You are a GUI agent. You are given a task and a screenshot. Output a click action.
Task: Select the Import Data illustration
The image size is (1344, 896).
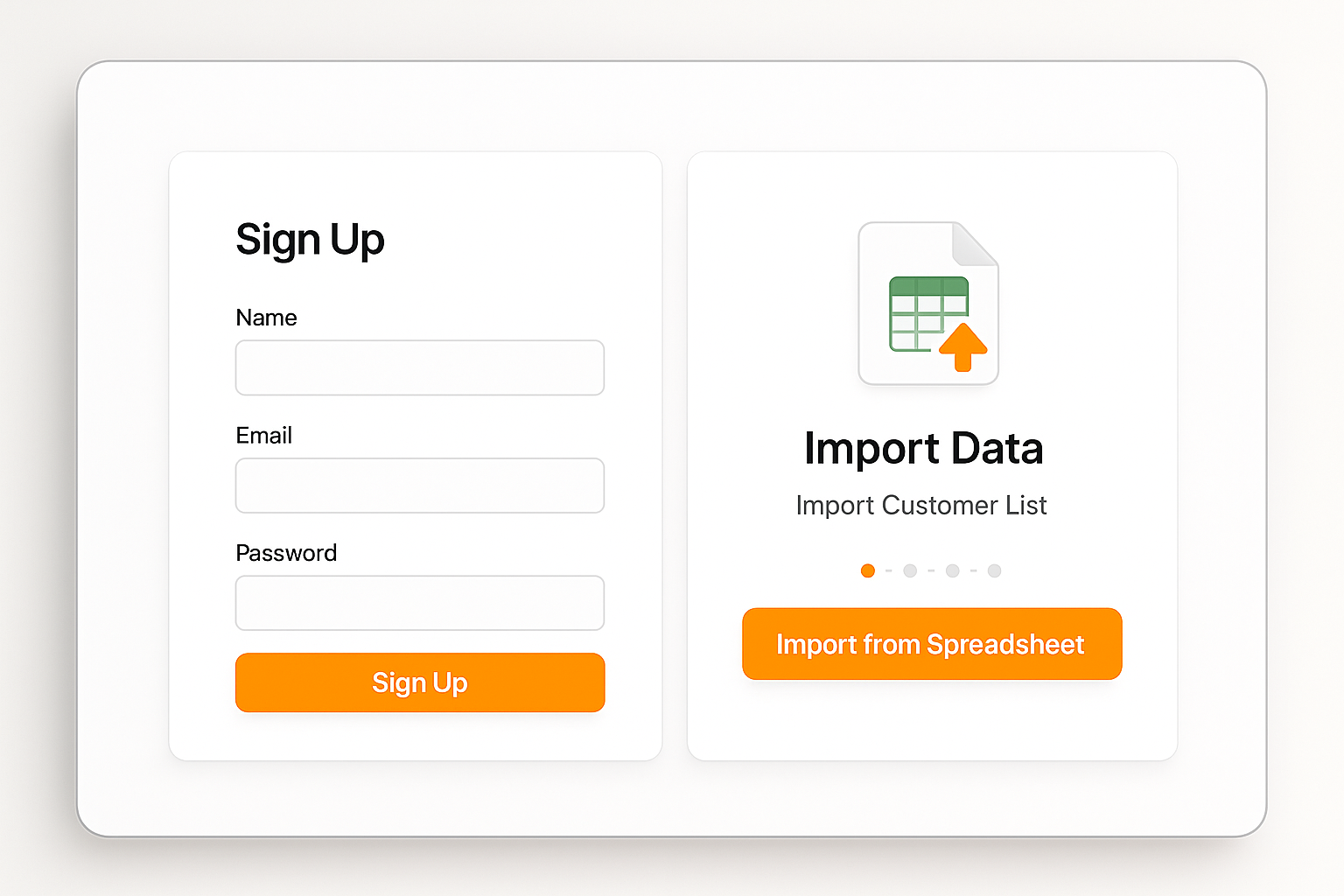coord(927,302)
